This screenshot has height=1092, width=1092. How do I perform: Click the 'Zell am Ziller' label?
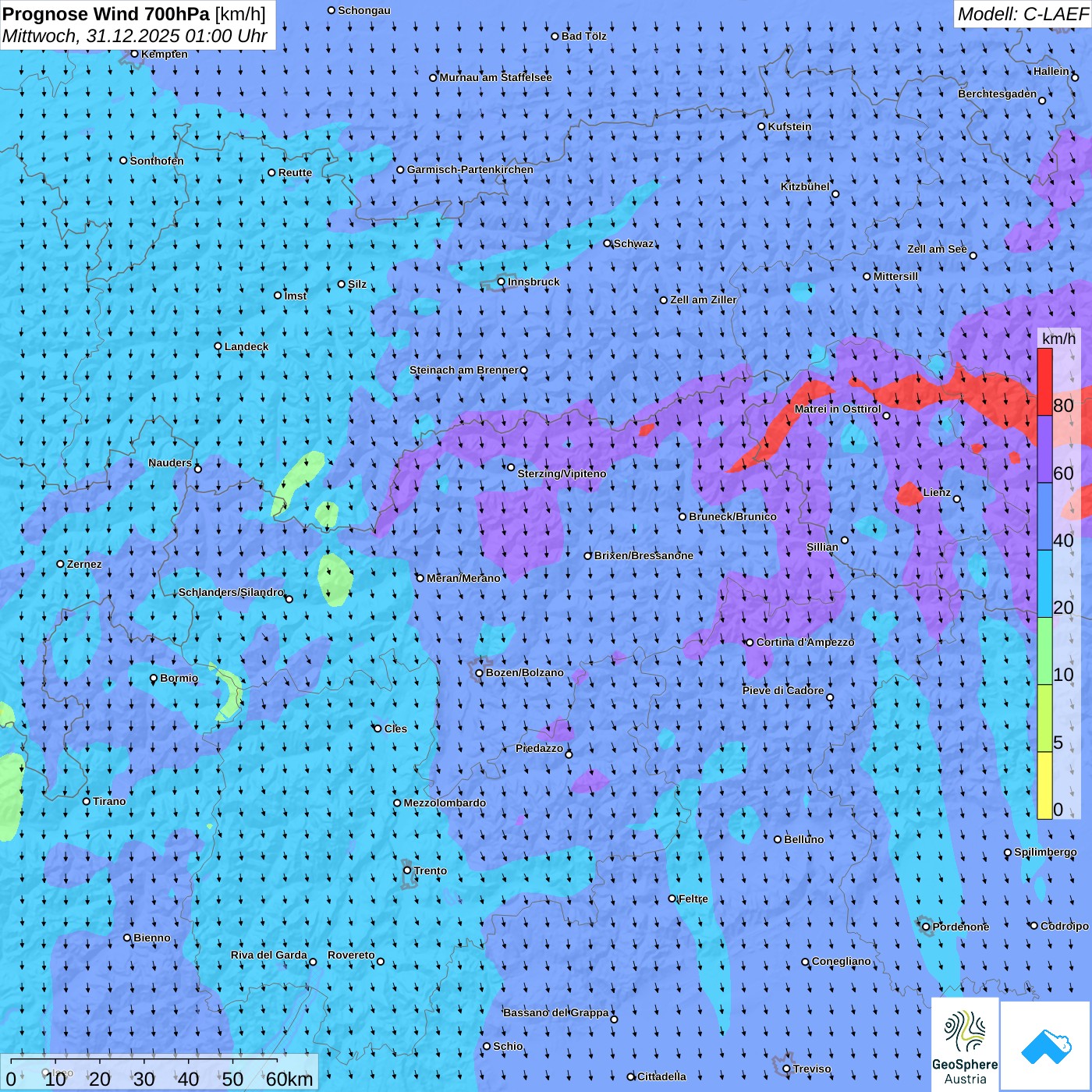704,300
